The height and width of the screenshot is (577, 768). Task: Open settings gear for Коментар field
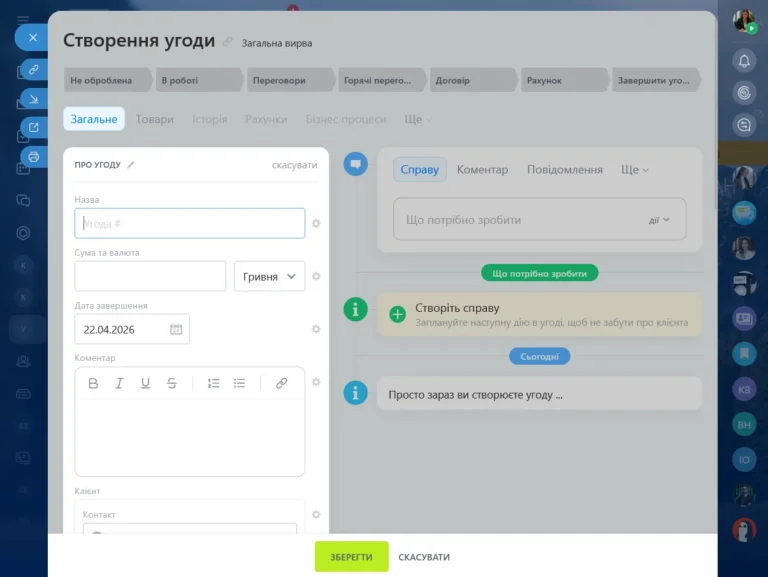tap(316, 382)
